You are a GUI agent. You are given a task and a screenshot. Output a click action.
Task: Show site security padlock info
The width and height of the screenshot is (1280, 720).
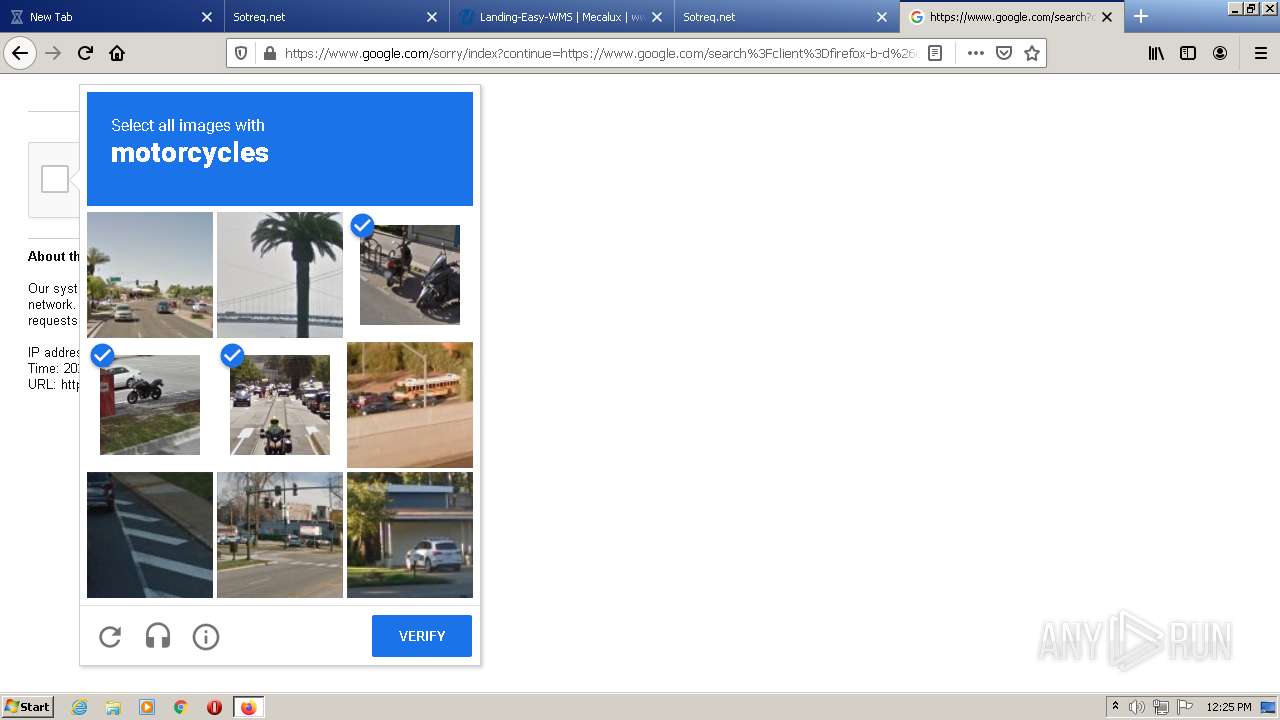click(269, 53)
